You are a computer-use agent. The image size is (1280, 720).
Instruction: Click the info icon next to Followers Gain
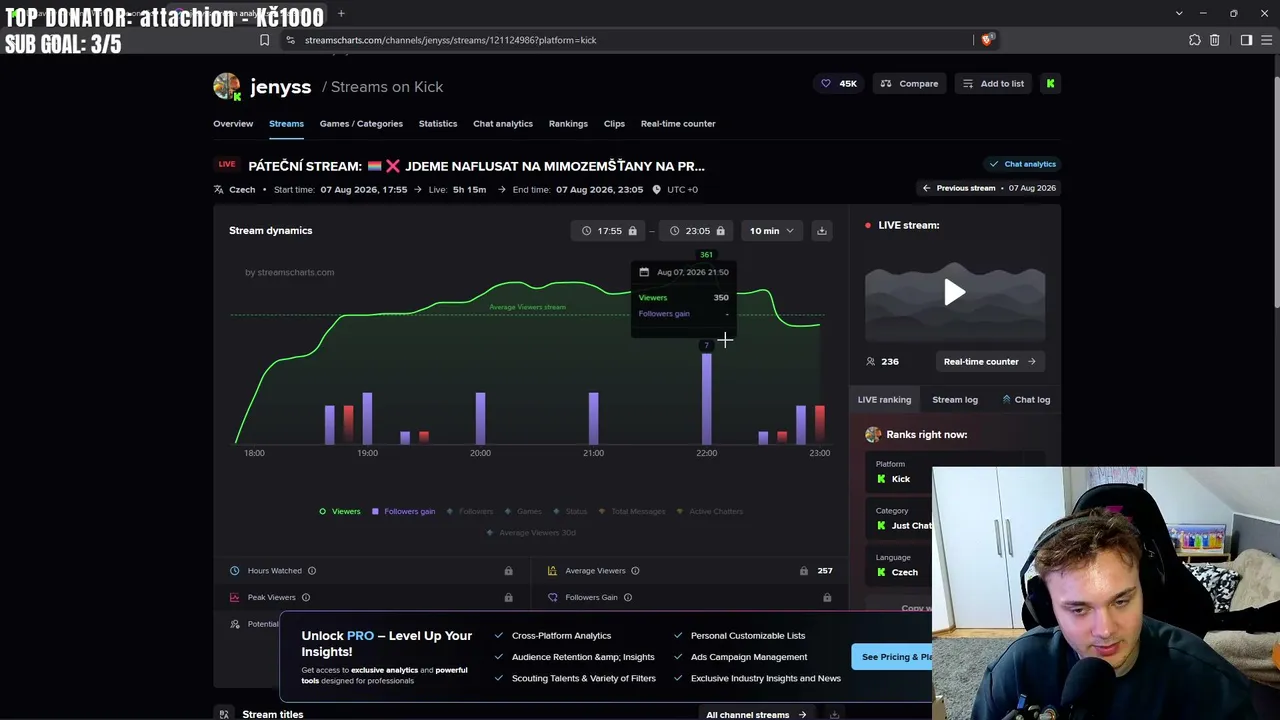point(628,598)
